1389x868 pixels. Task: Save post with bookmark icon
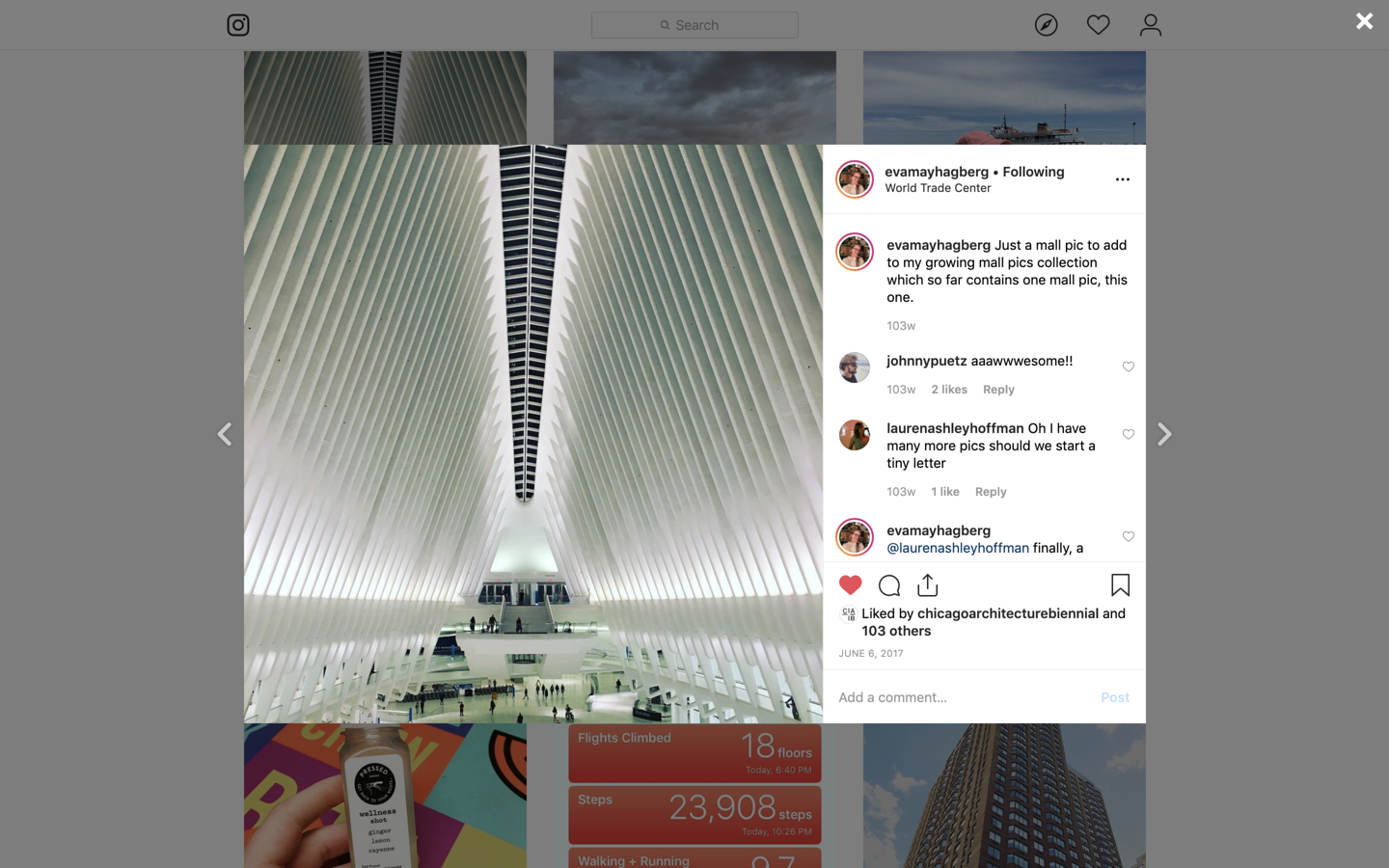(1120, 585)
